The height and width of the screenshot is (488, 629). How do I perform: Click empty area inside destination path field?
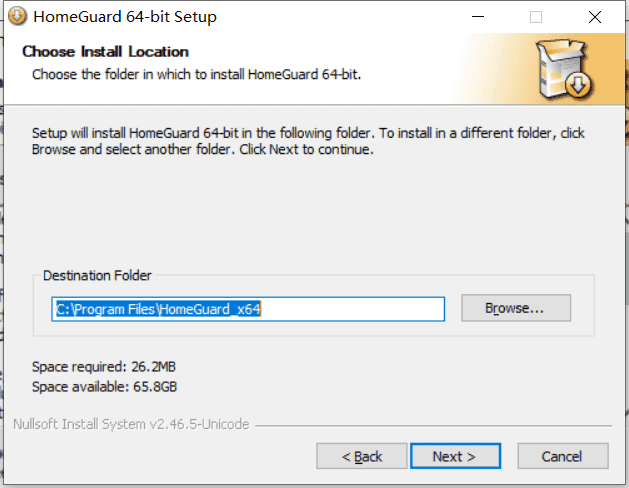(x=353, y=309)
